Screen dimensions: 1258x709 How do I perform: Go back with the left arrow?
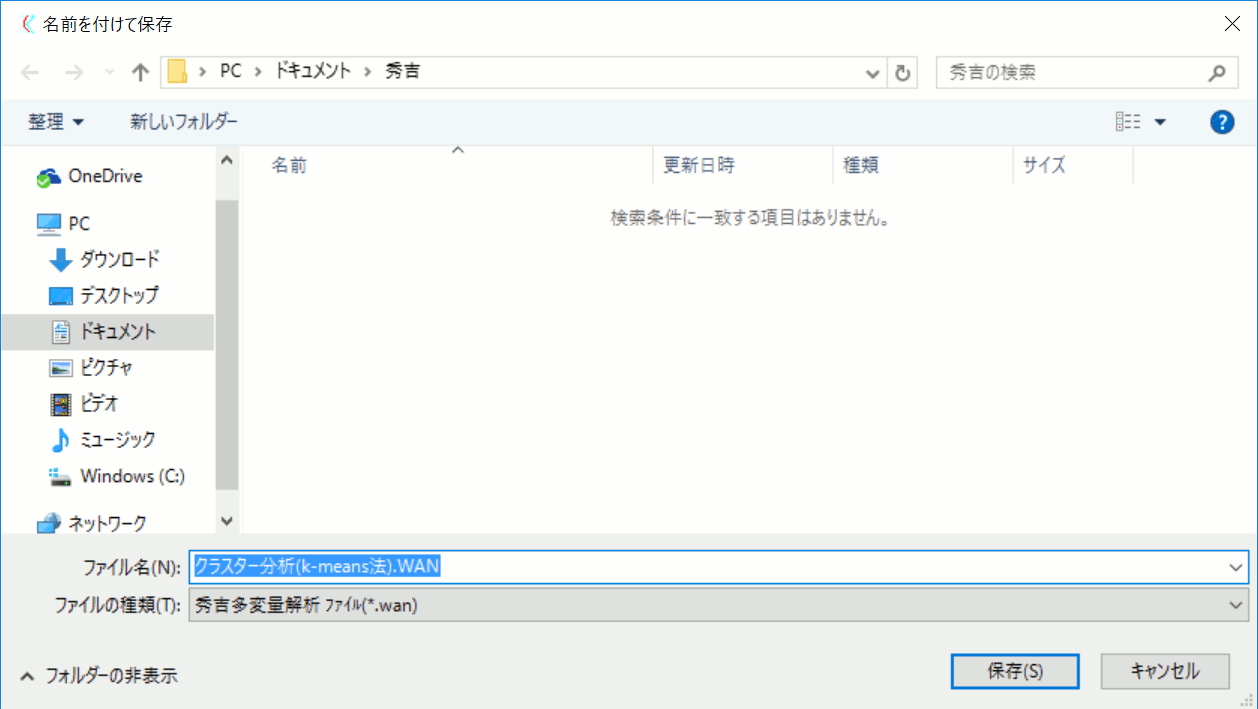coord(30,73)
